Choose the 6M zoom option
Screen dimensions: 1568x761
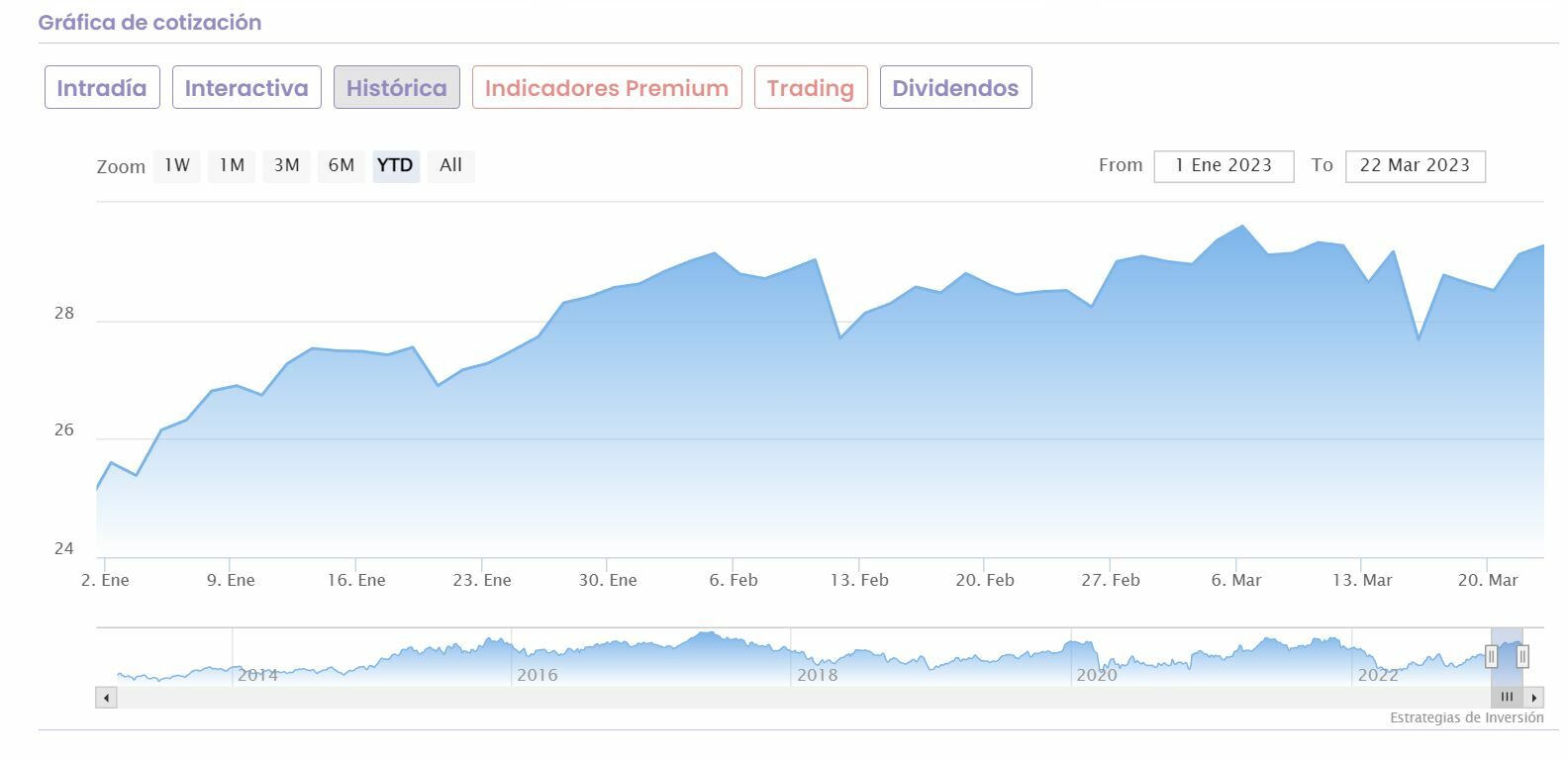[x=342, y=165]
